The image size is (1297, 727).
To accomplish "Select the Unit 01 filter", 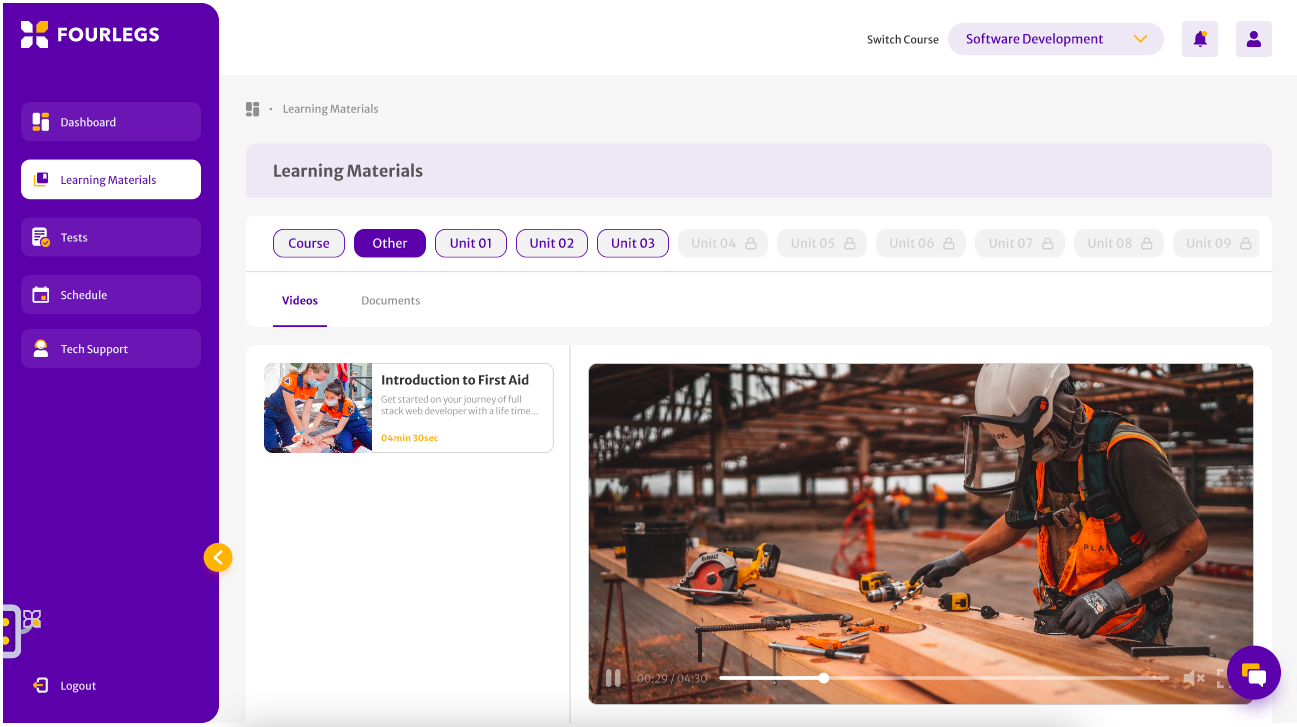I will [x=470, y=243].
